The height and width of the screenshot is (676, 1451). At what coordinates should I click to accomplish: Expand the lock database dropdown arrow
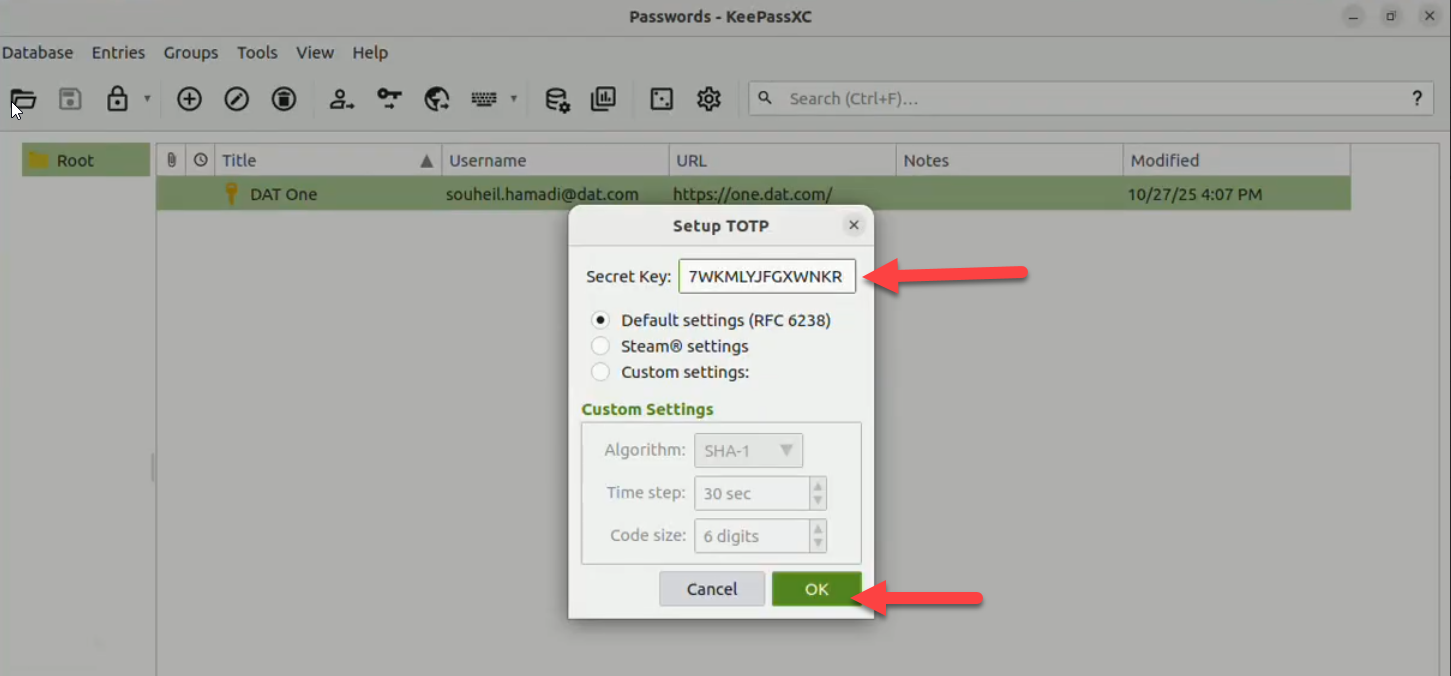(x=147, y=99)
